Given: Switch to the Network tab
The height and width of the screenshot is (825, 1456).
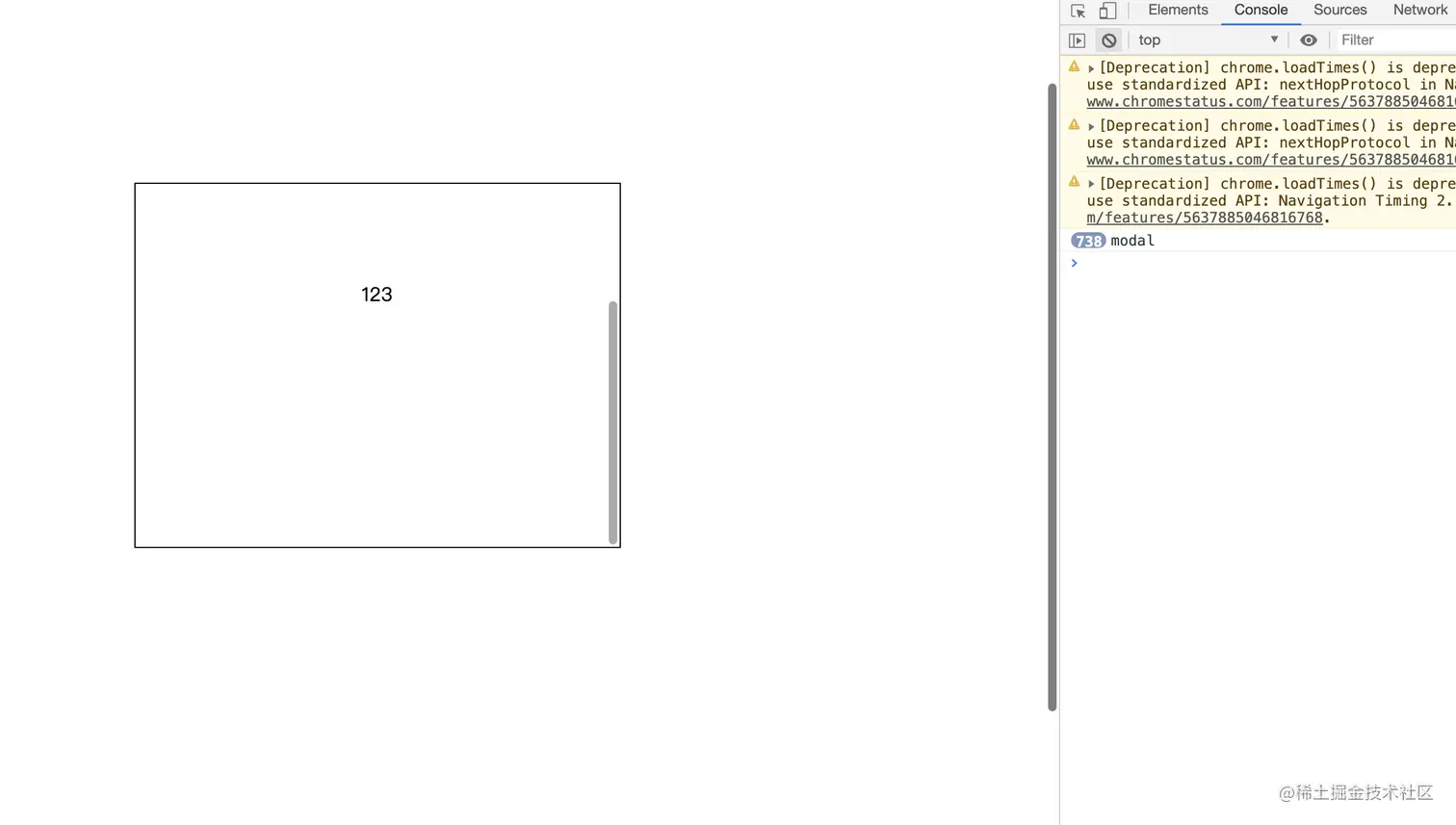Looking at the screenshot, I should click(1419, 11).
